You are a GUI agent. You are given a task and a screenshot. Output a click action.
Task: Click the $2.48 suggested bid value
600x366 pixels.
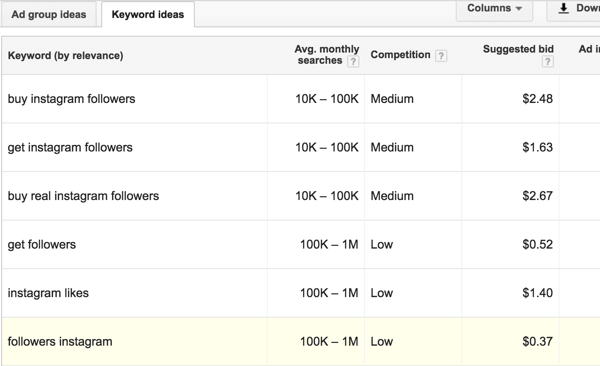537,99
